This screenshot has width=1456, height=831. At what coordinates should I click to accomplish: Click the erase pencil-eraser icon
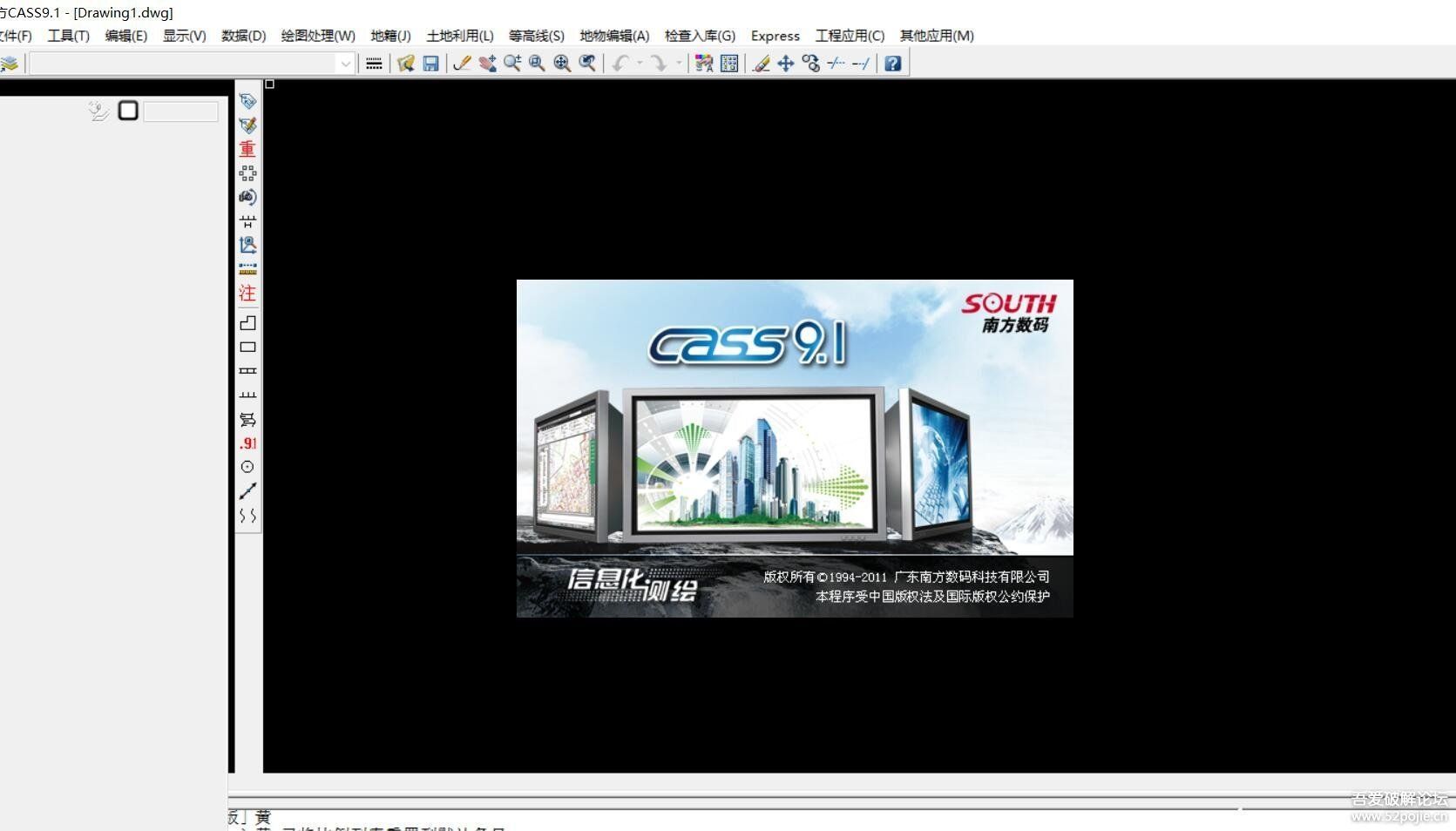[761, 64]
